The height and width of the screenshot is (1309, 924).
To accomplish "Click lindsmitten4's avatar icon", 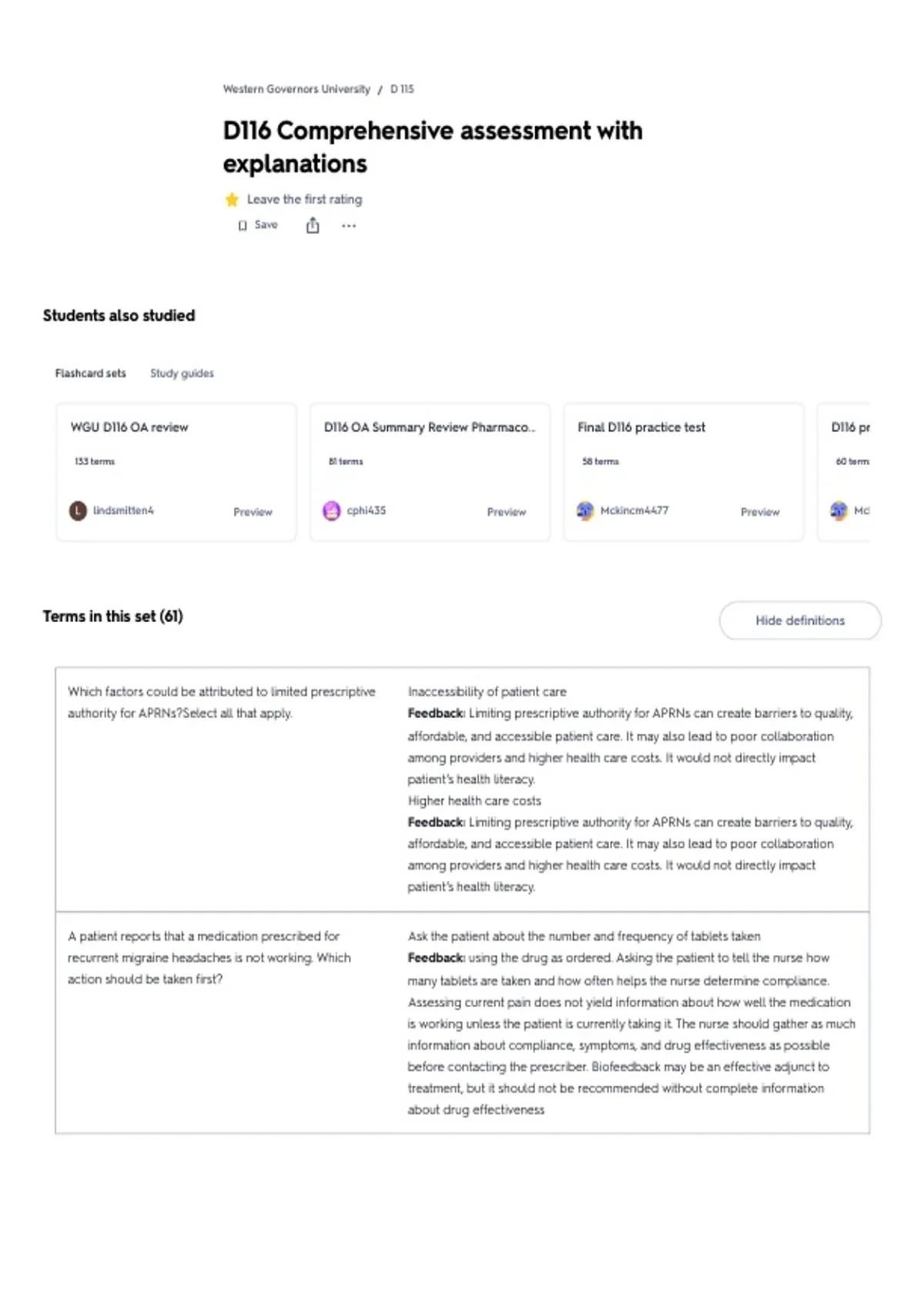I will 78,511.
